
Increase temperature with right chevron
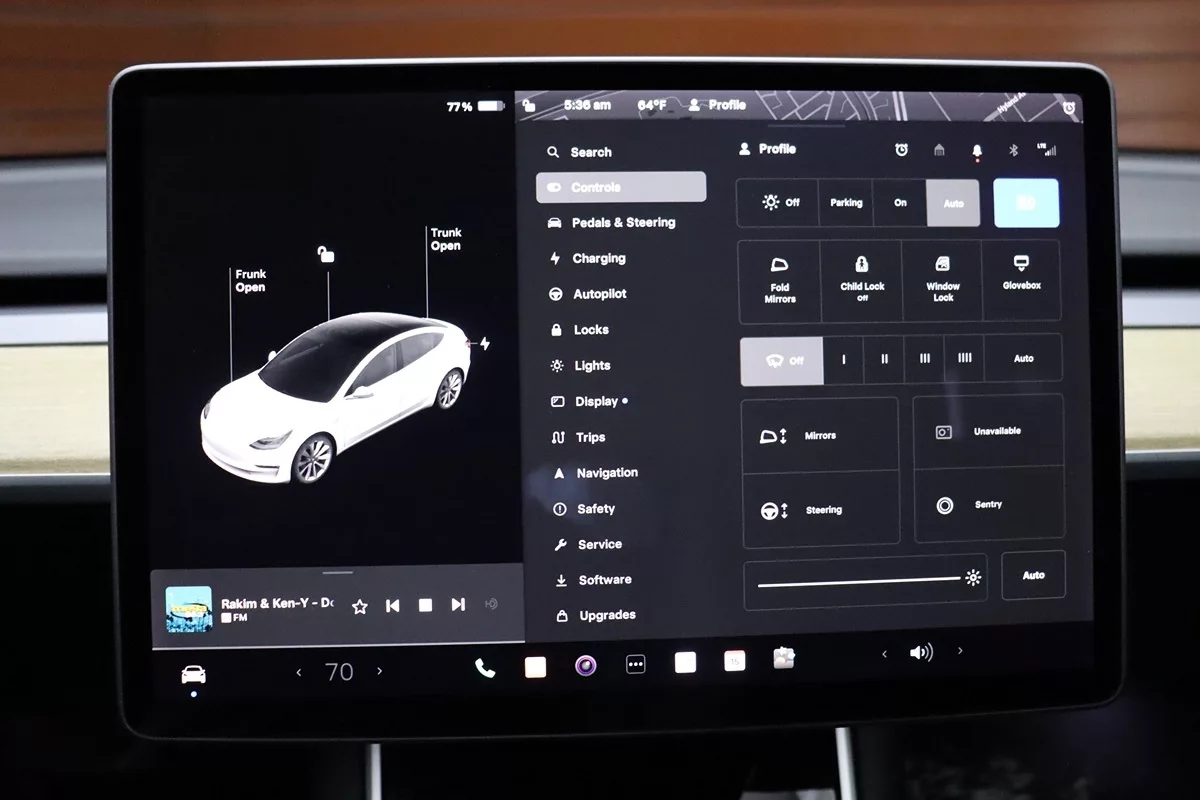click(x=379, y=671)
